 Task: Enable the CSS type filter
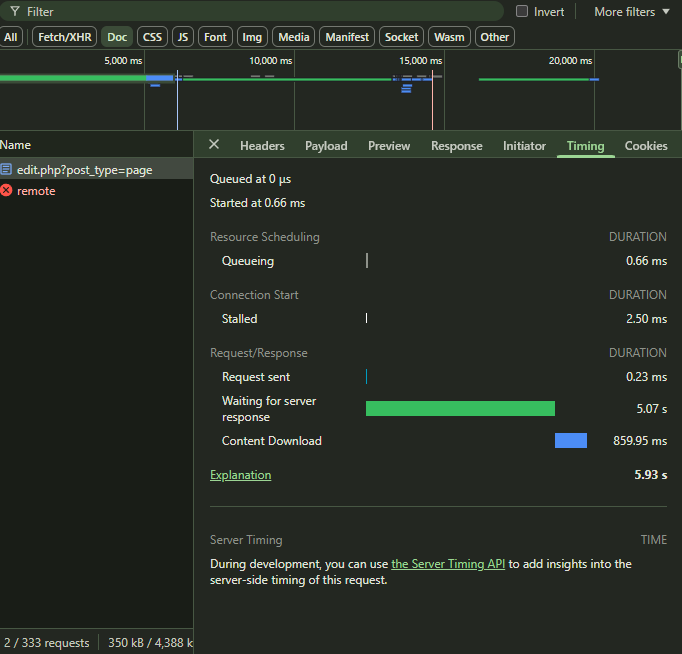tap(152, 37)
